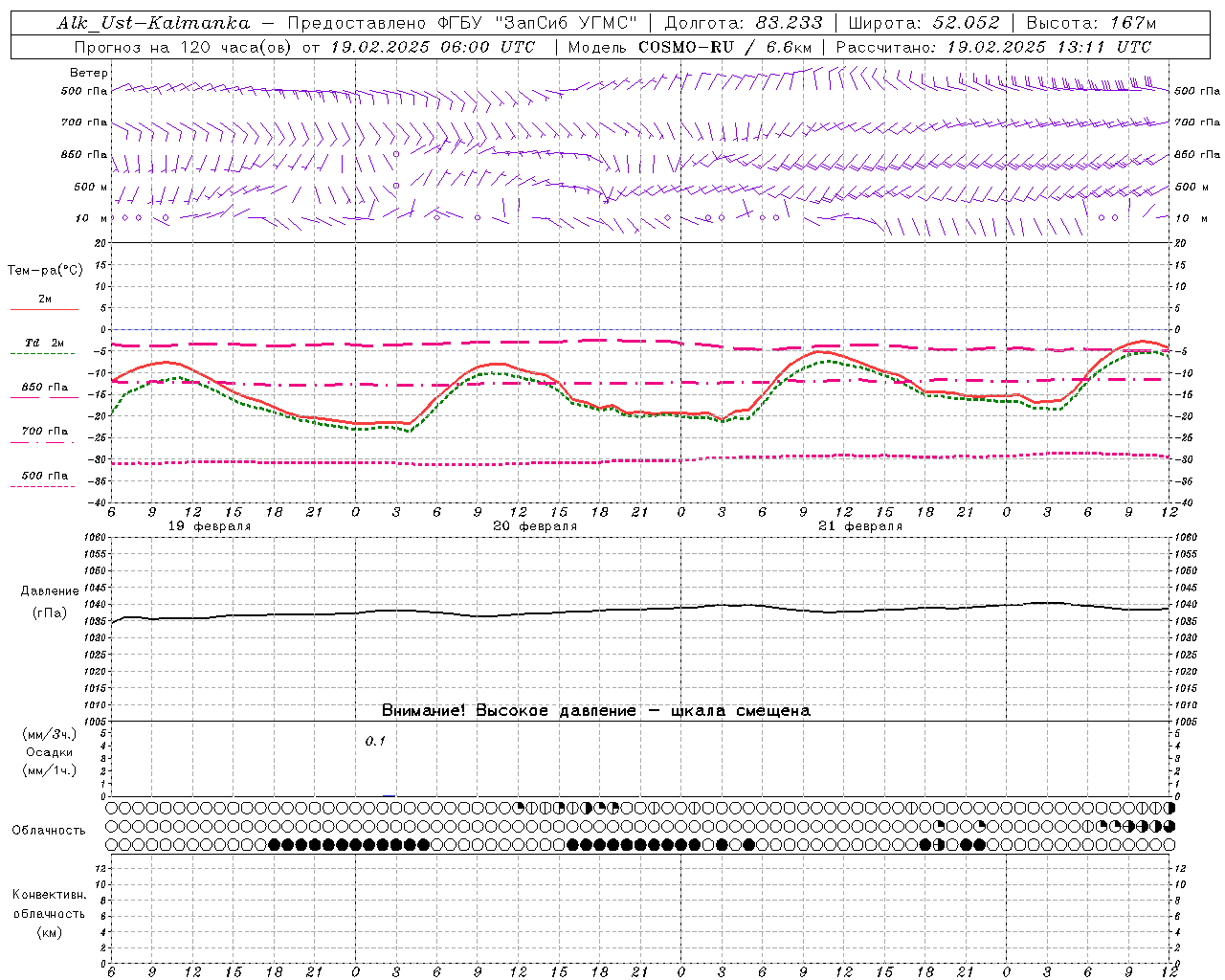The width and height of the screenshot is (1225, 980).
Task: Click the '700 гПа' temperature legend entry
Action: [44, 432]
